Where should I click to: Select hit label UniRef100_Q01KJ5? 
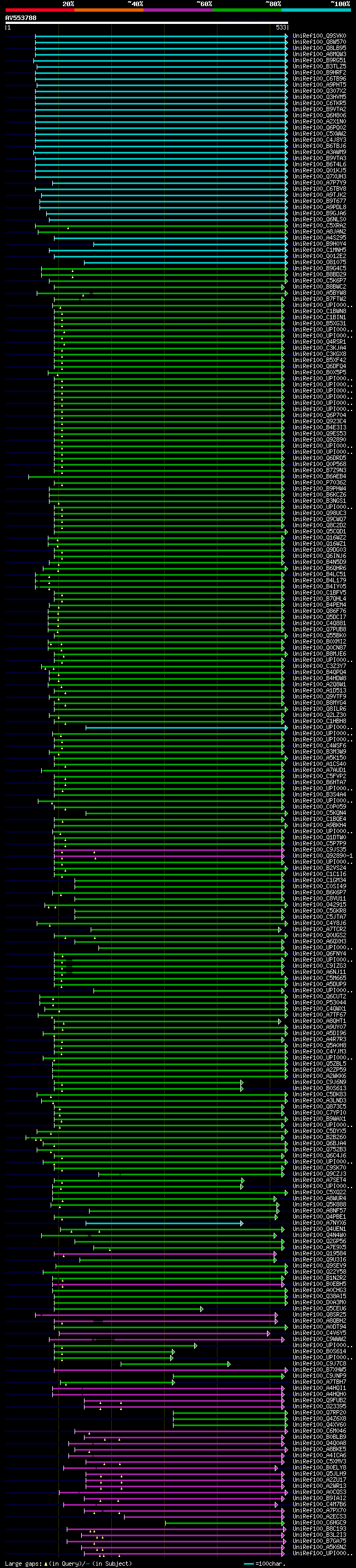(319, 170)
